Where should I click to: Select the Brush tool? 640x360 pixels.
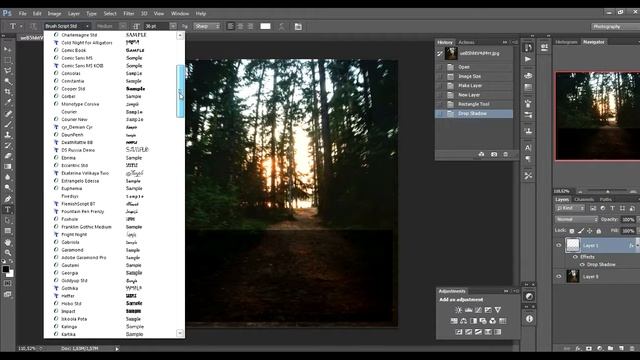(7, 124)
